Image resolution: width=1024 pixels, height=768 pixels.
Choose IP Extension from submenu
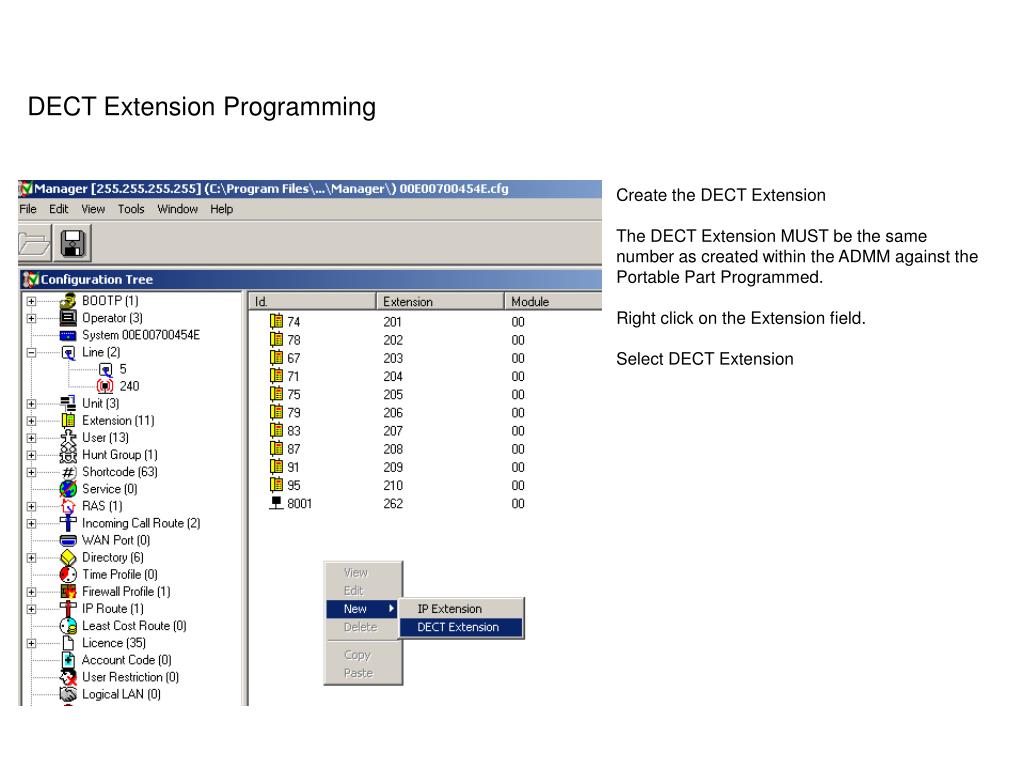460,609
